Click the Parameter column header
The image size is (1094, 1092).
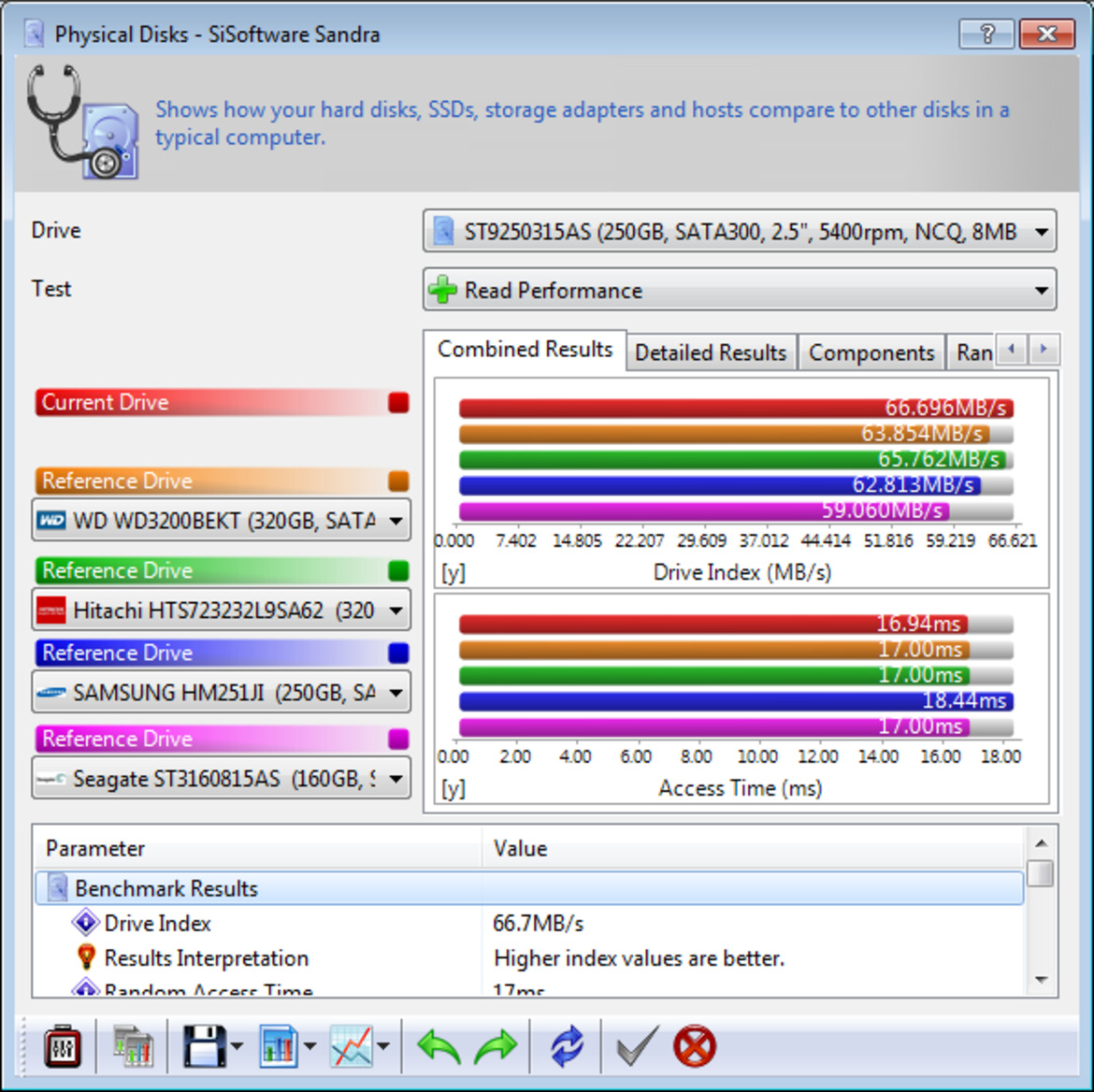point(257,849)
